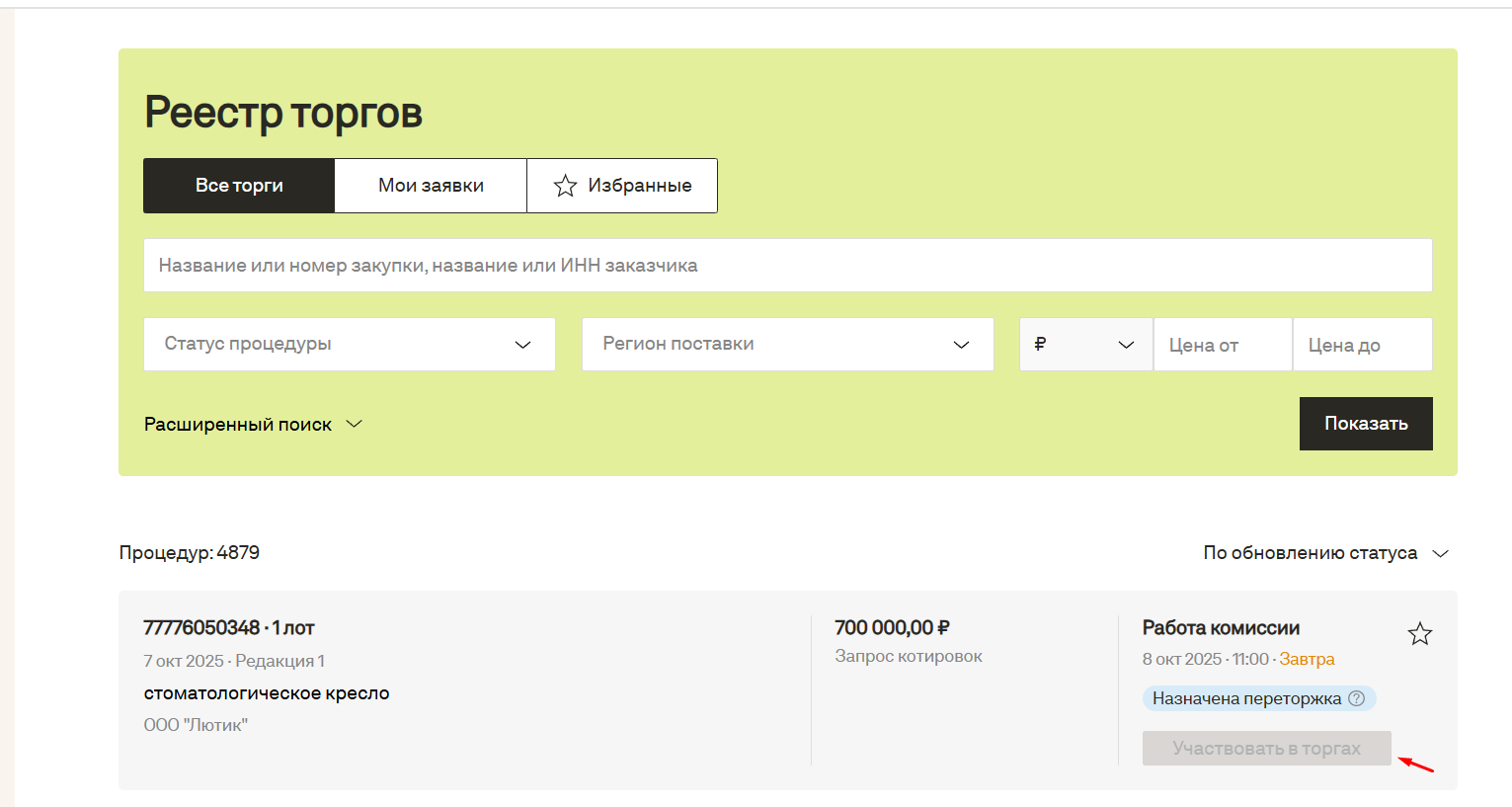
Task: Expand the Регион поставки dropdown
Action: [x=787, y=345]
